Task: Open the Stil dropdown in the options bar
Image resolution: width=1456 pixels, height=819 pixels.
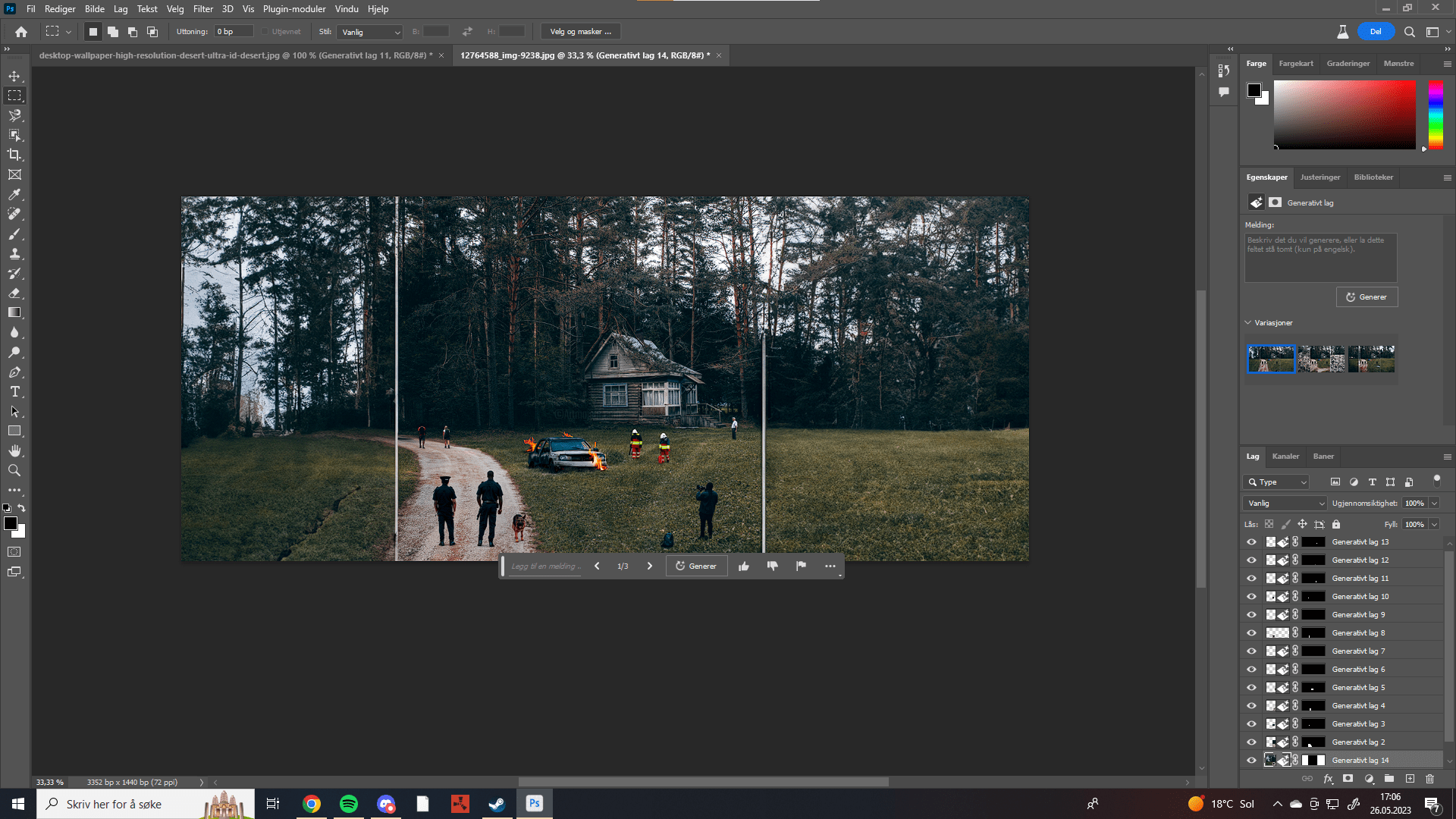Action: point(369,32)
